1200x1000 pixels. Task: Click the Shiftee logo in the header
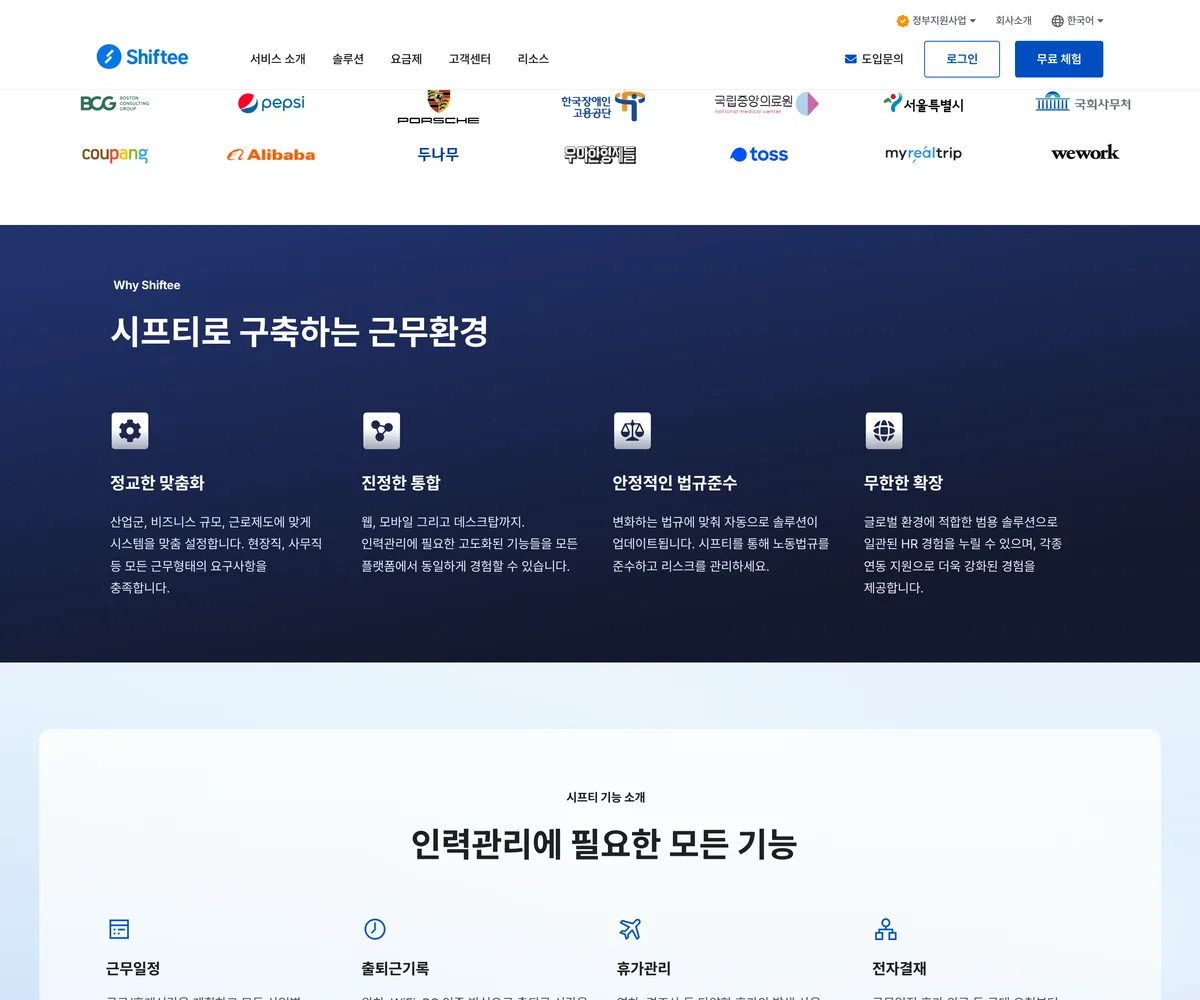pos(142,57)
